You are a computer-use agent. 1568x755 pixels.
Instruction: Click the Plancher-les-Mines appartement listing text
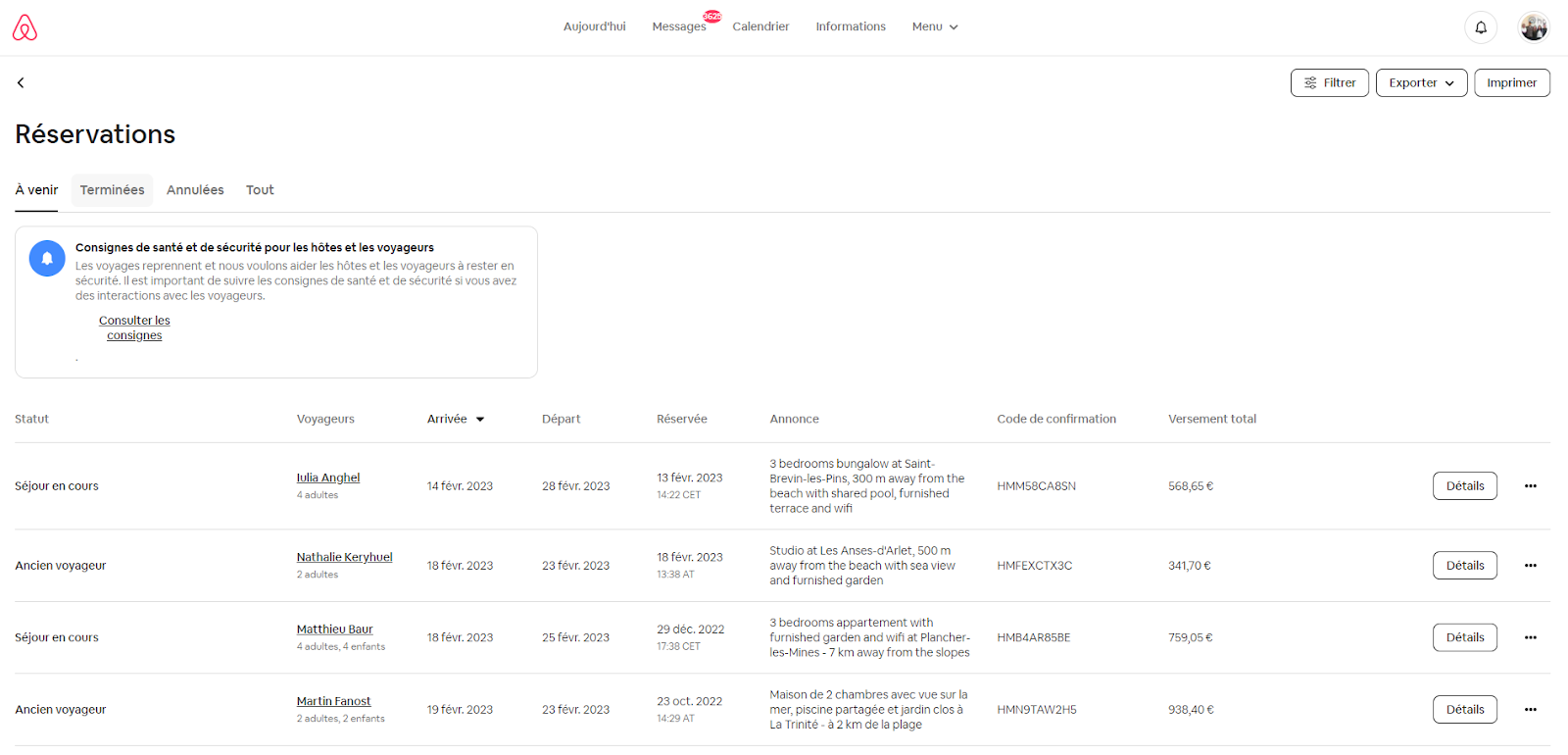point(869,638)
